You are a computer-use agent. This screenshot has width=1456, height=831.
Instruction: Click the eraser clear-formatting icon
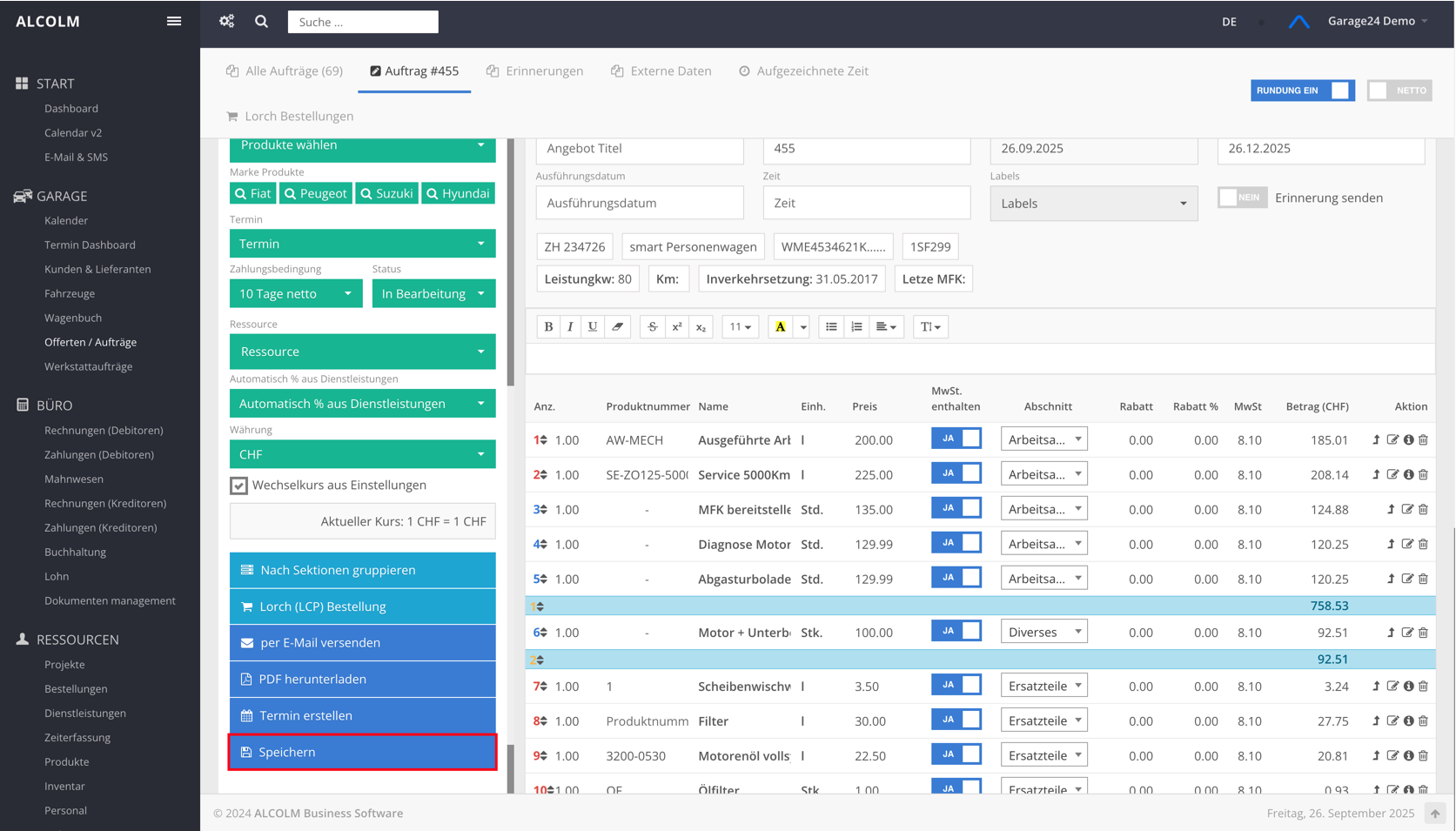[617, 327]
